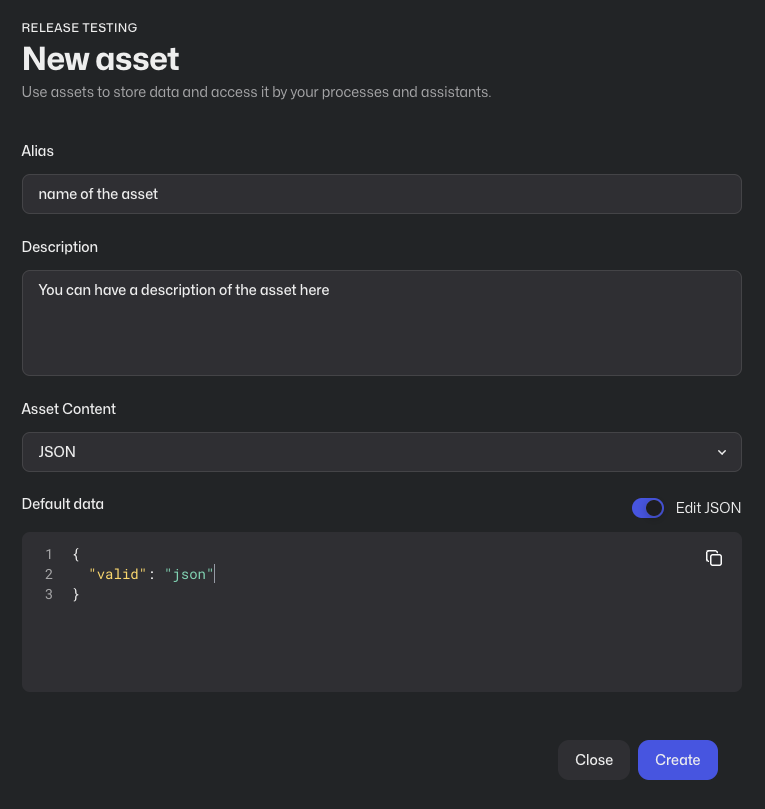
Task: Click the "json" value in the editor
Action: (x=189, y=574)
